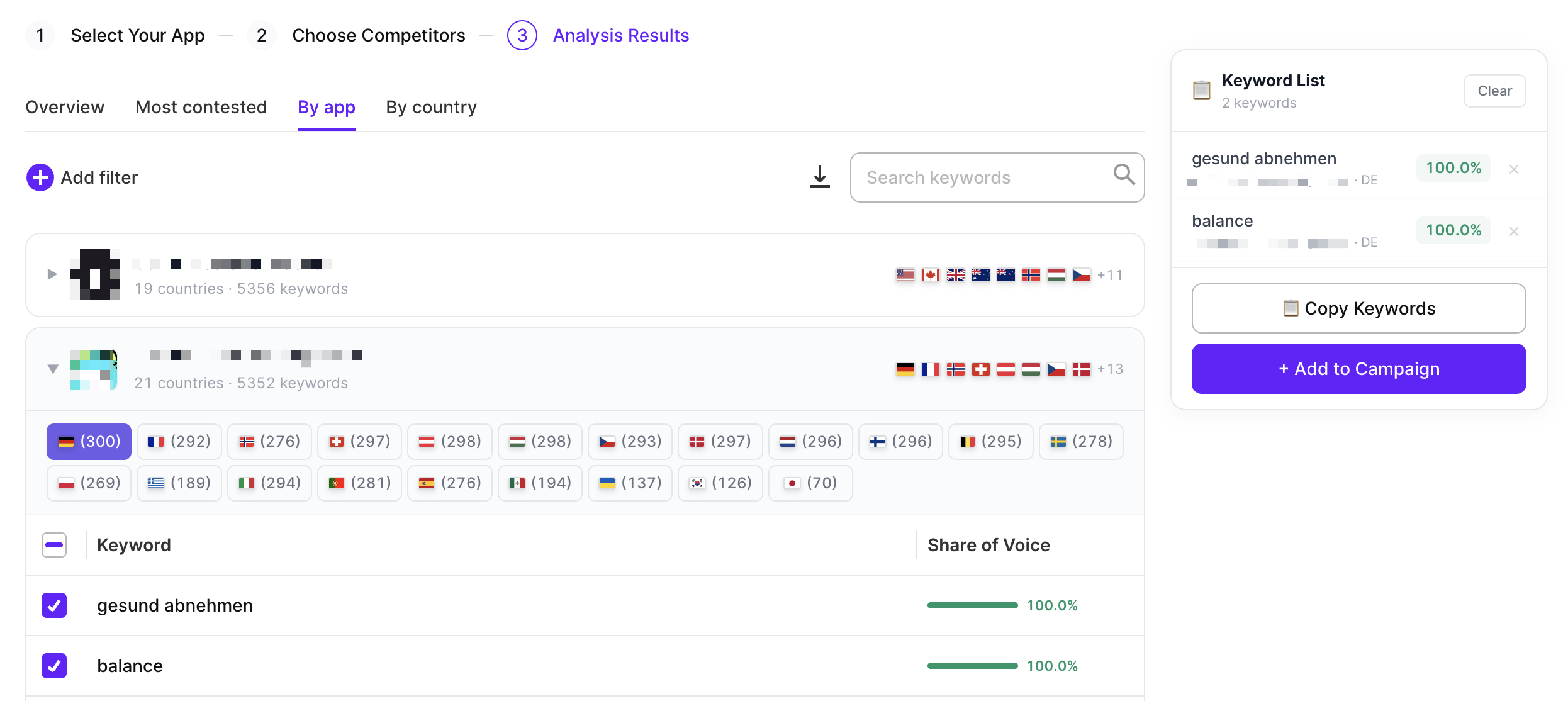Click the search magnifier icon
This screenshot has height=701, width=1568.
coord(1124,177)
